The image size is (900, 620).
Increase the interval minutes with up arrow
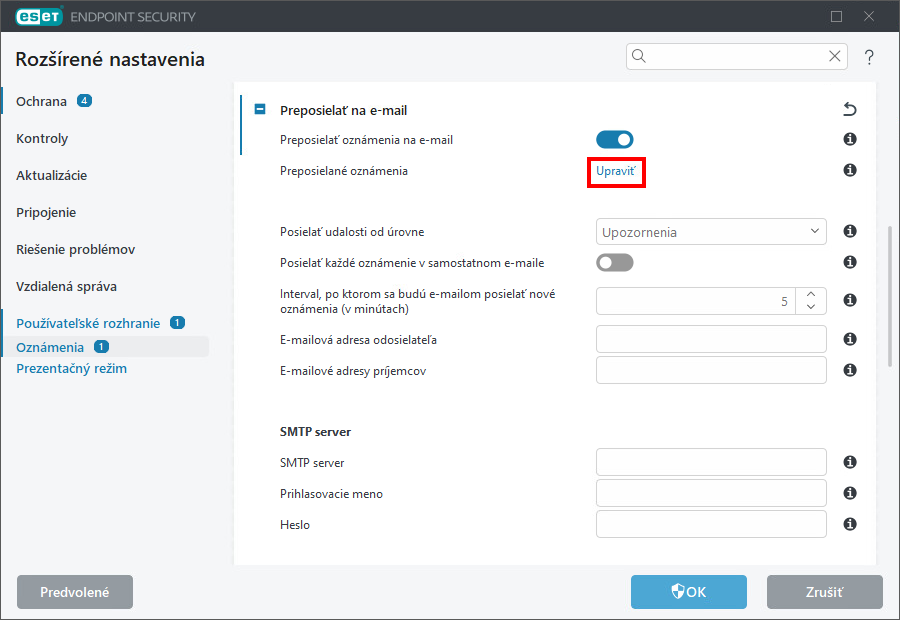(810, 294)
